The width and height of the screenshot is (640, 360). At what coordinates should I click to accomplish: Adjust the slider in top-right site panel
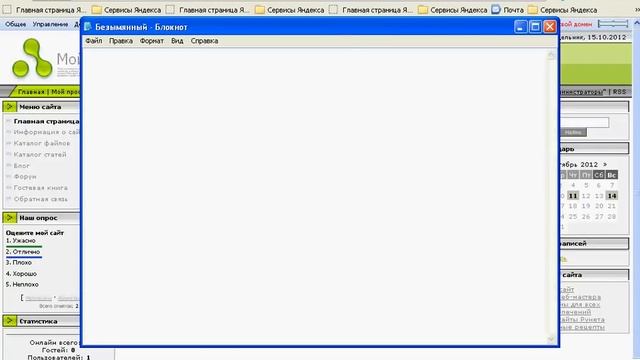pos(613,24)
